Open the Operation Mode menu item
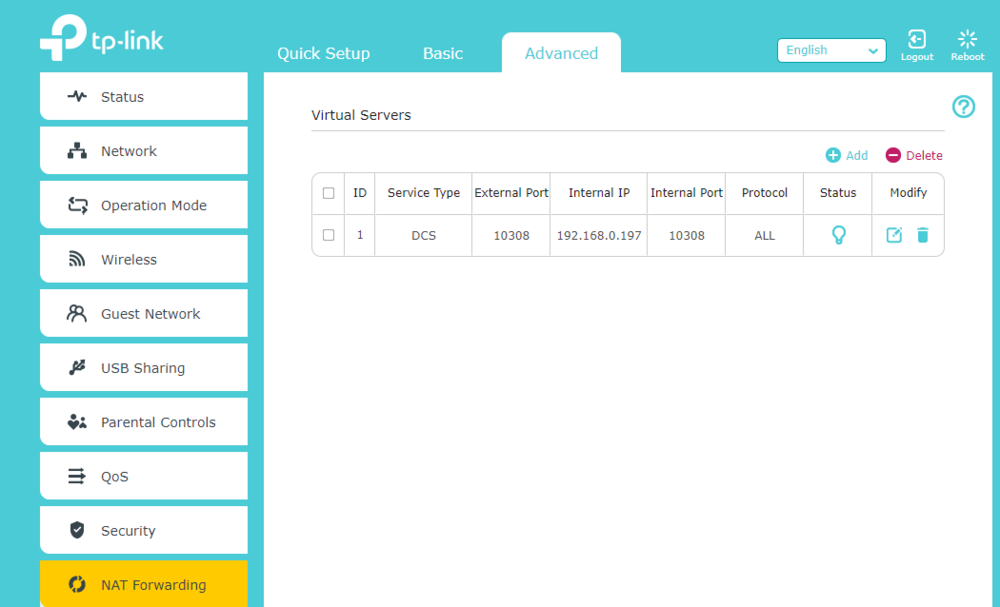1000x607 pixels. [x=143, y=205]
